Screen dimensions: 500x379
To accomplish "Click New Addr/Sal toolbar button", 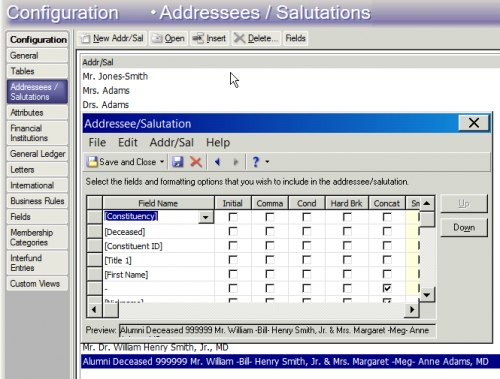I will [112, 38].
